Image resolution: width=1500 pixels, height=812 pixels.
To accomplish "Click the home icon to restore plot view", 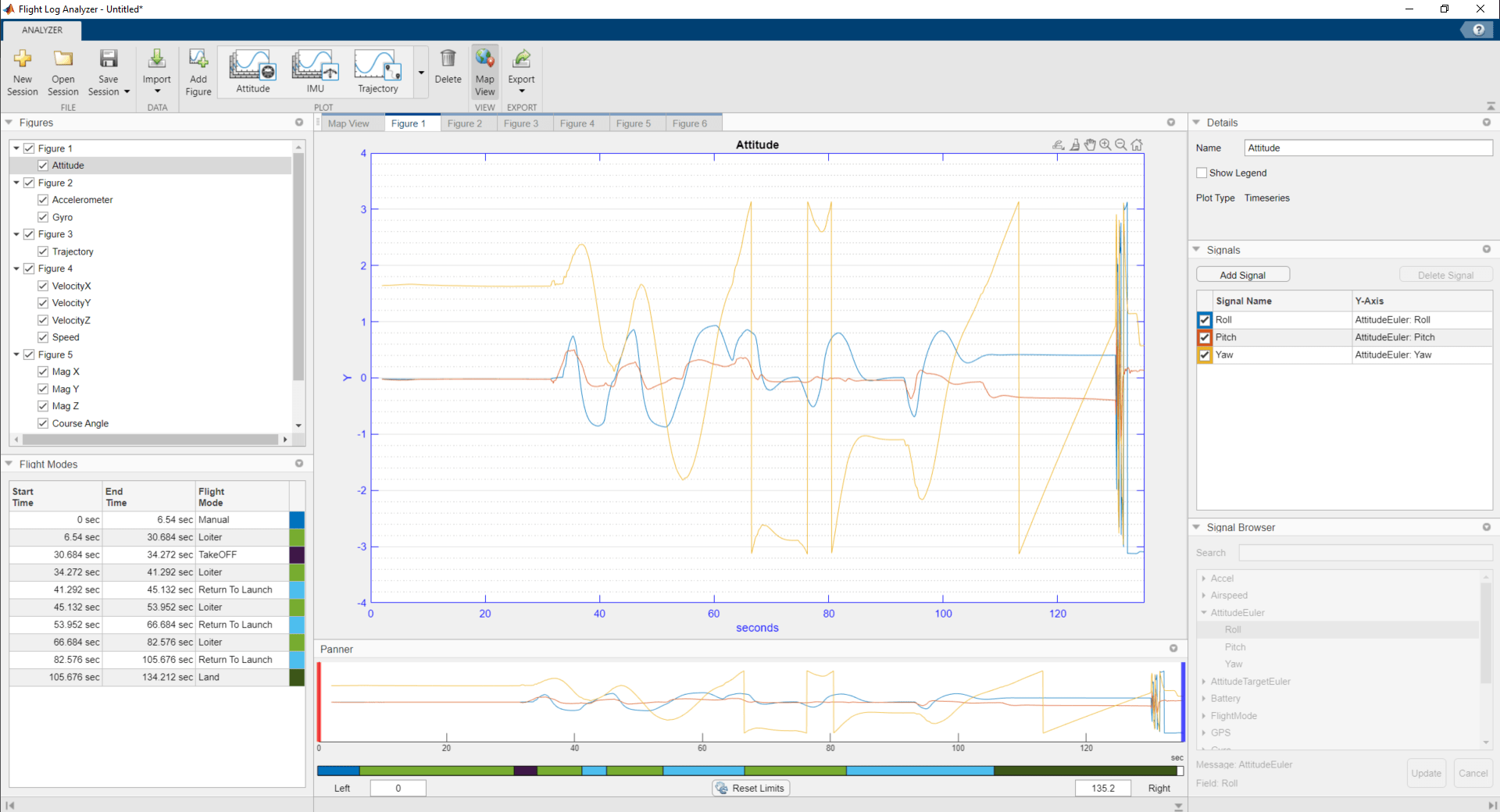I will point(1137,144).
